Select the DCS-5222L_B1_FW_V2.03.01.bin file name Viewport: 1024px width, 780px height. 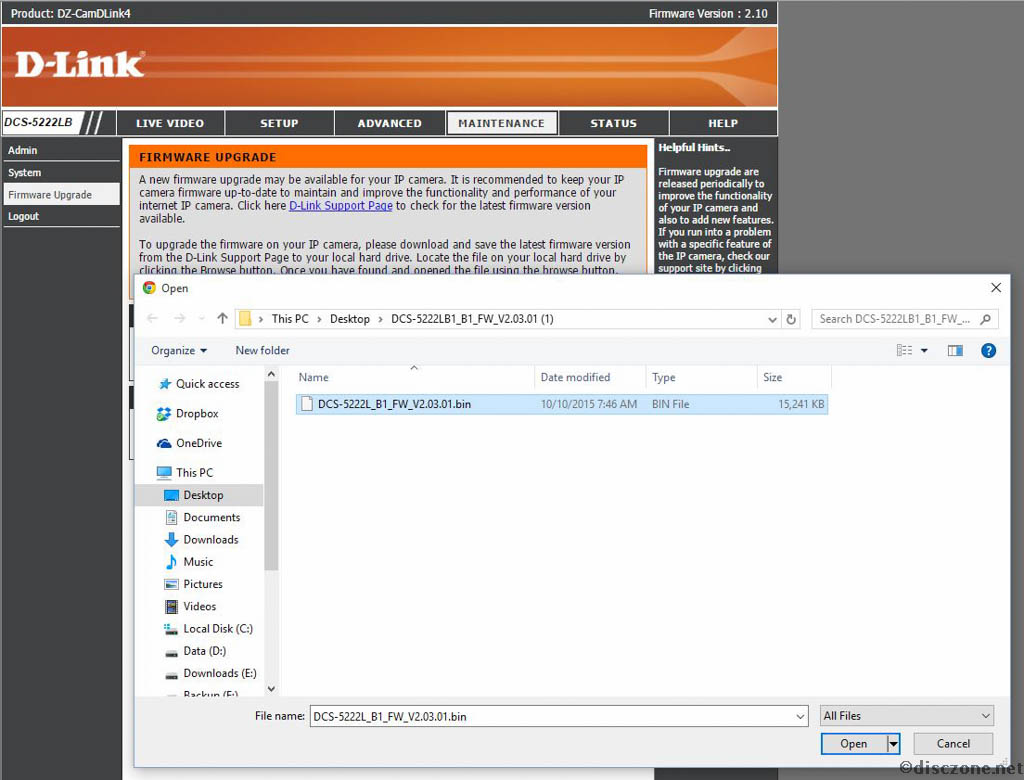394,404
